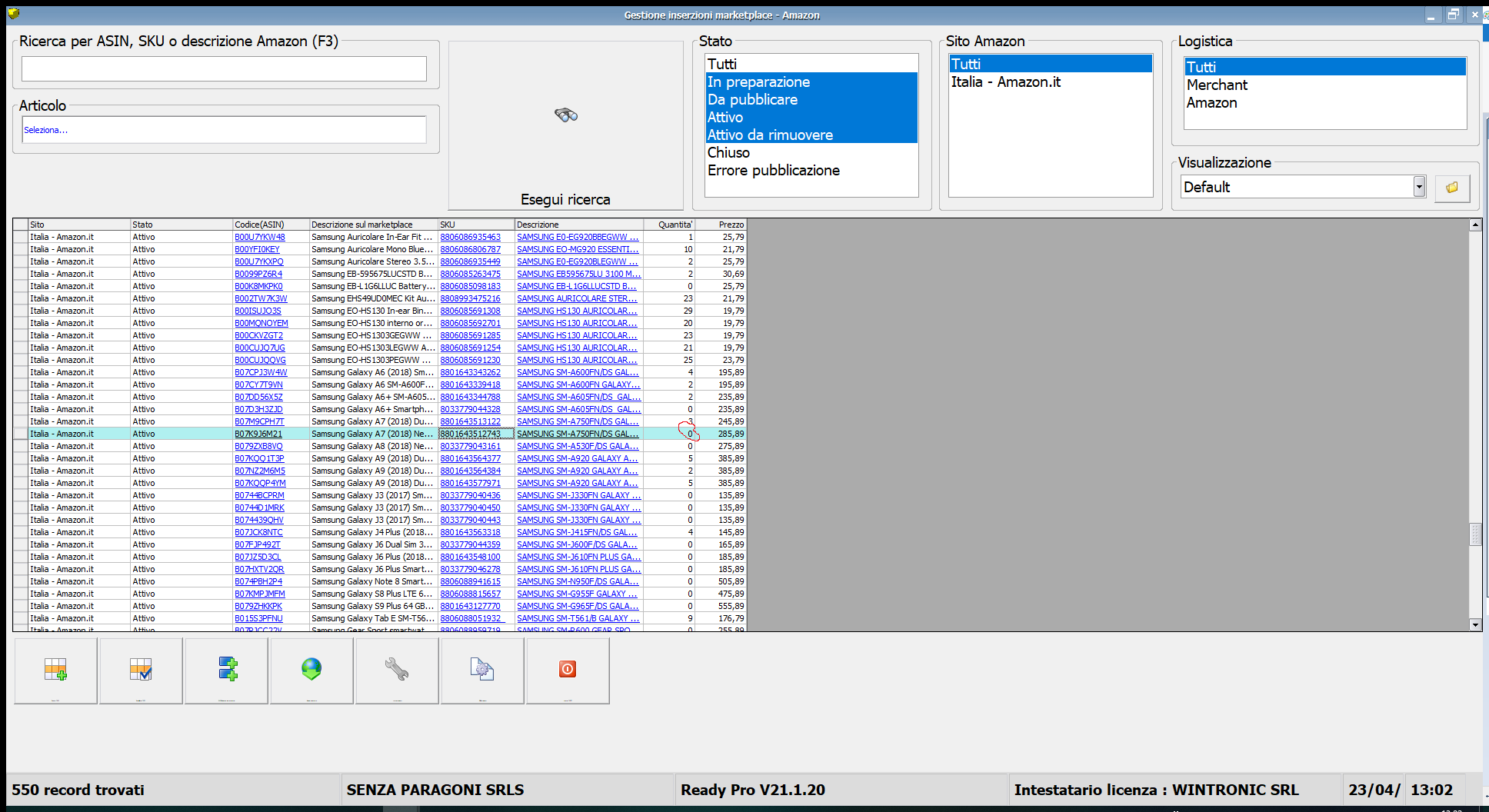Open SKU link 8801643512743
The image size is (1489, 812).
pos(470,434)
